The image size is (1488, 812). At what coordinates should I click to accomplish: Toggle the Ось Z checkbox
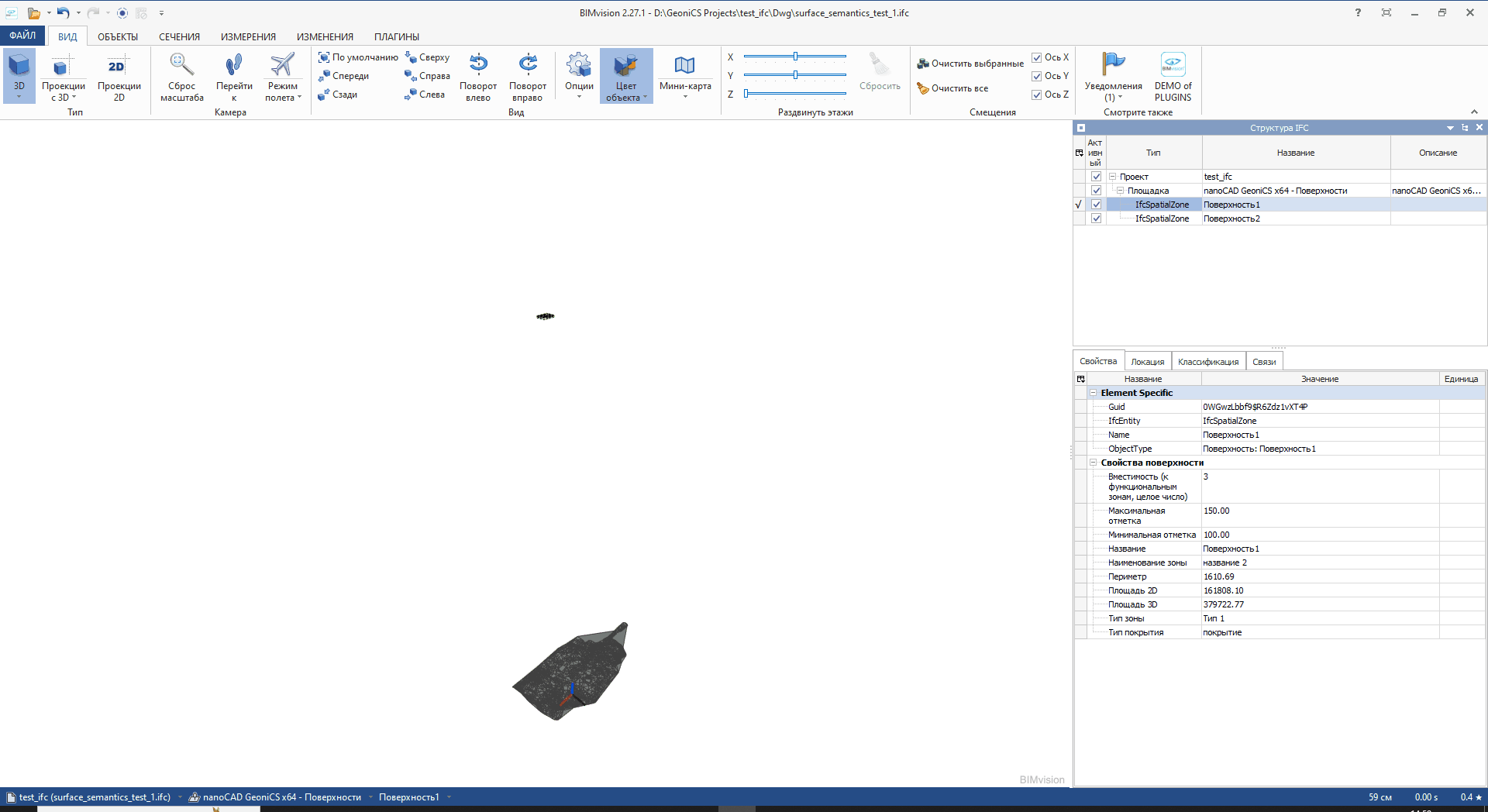click(x=1037, y=95)
